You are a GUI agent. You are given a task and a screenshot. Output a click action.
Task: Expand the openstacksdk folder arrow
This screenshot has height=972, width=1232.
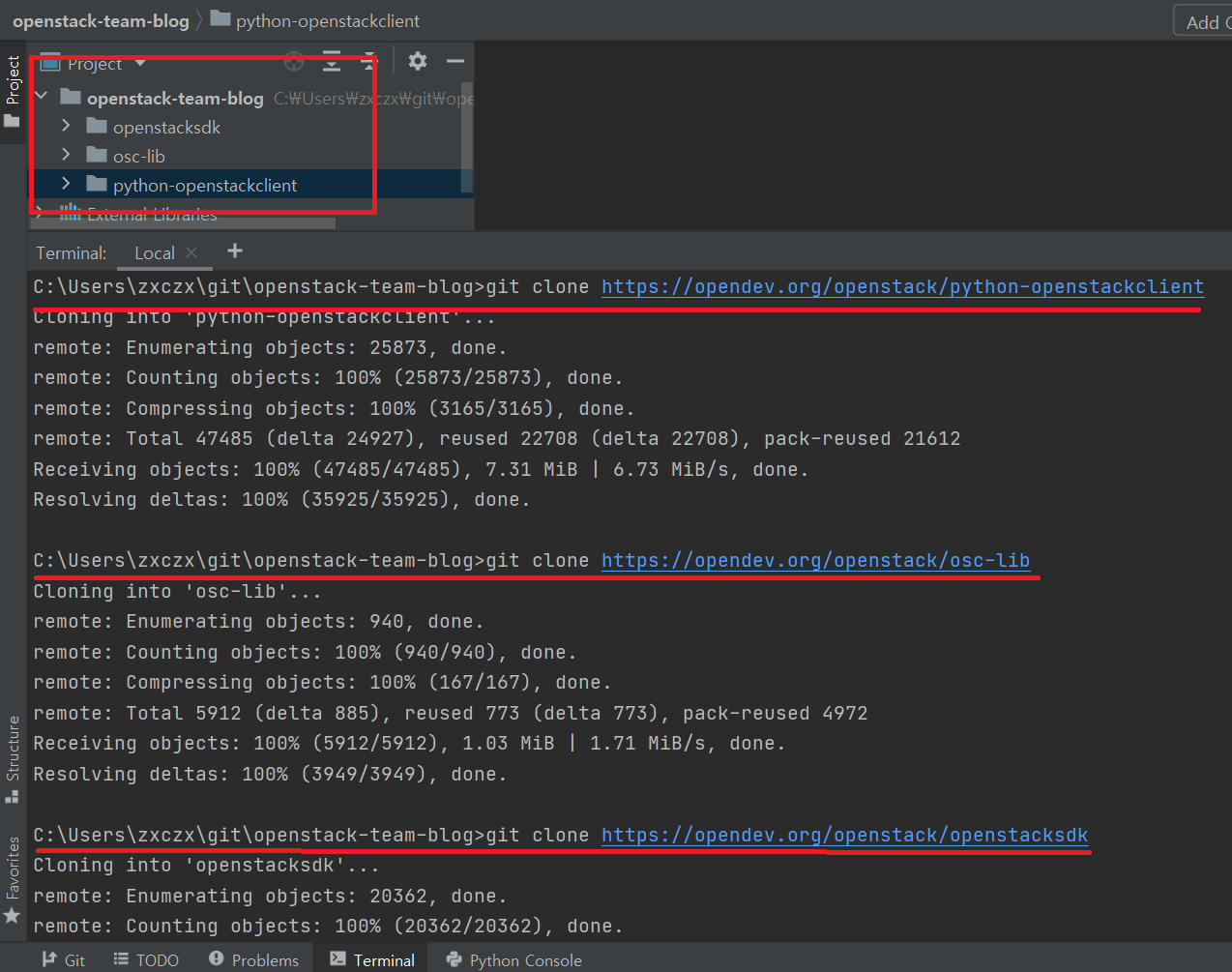point(66,126)
